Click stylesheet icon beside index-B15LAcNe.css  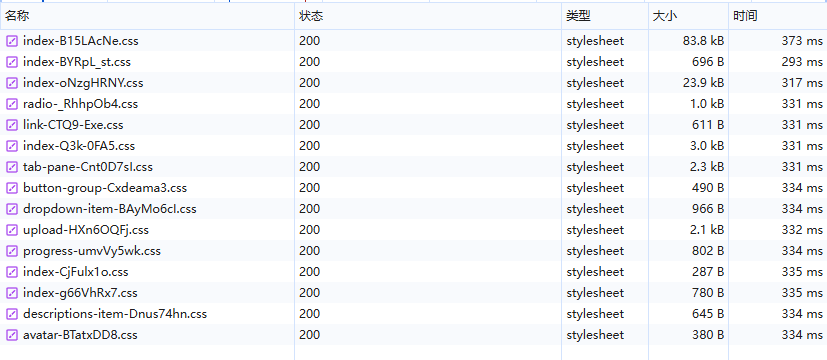click(x=12, y=41)
